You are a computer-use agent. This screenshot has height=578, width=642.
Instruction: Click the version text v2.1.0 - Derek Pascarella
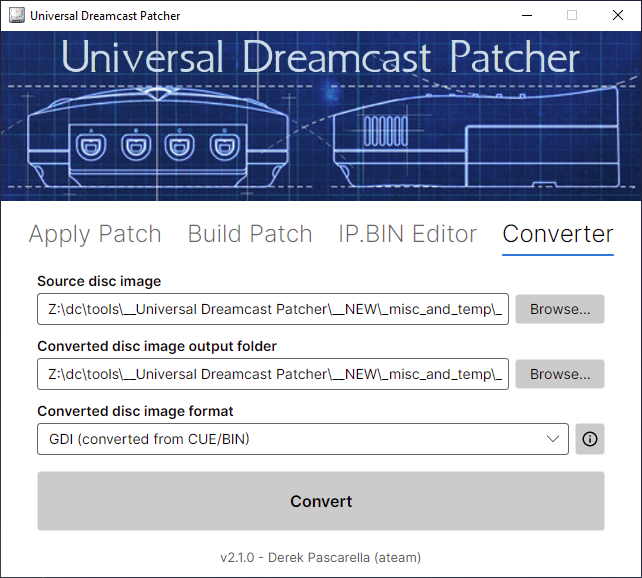click(321, 558)
